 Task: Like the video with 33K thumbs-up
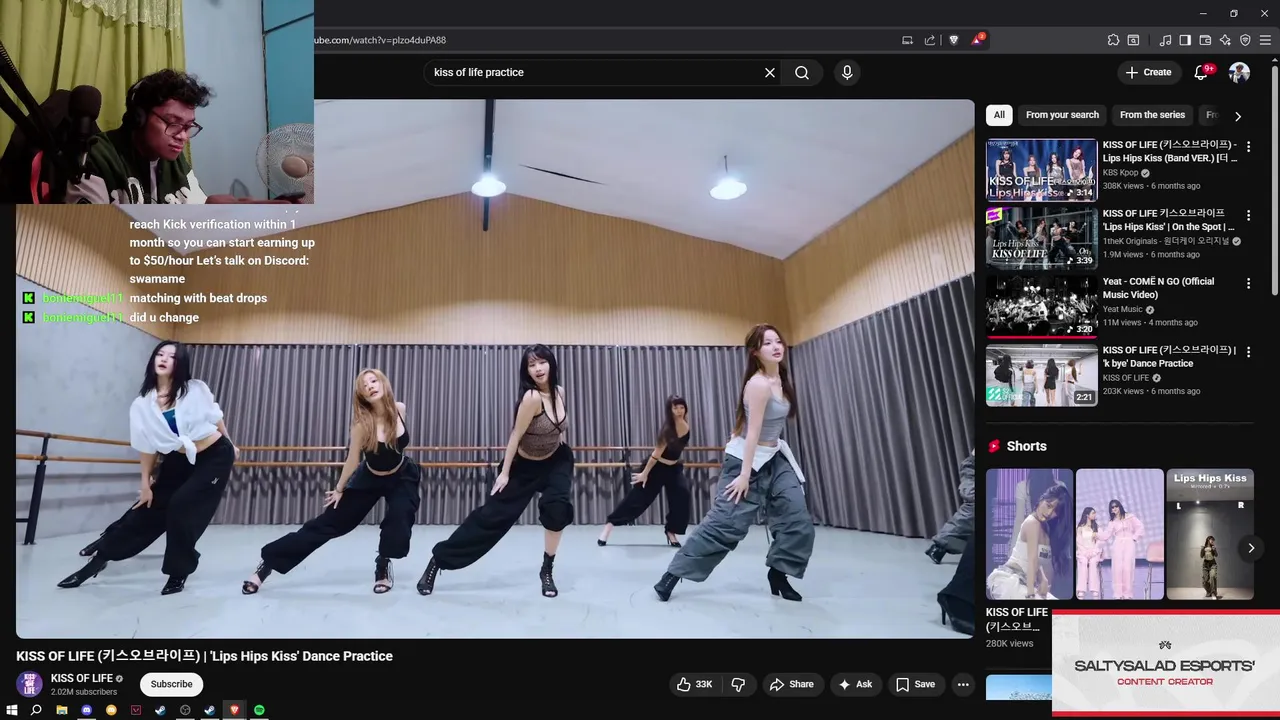pos(694,684)
